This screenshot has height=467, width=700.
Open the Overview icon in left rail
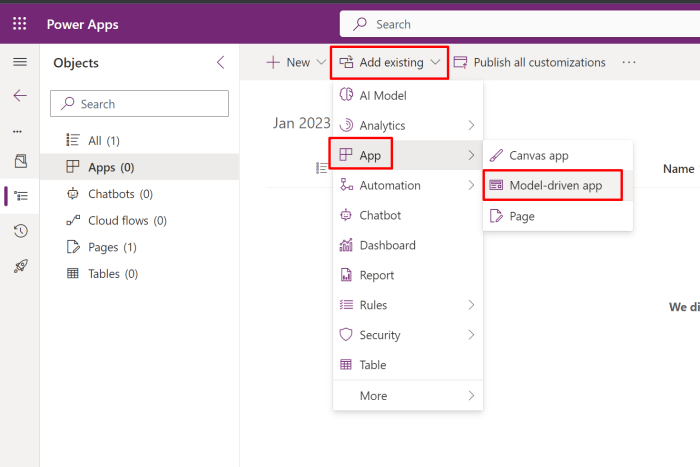(x=21, y=161)
